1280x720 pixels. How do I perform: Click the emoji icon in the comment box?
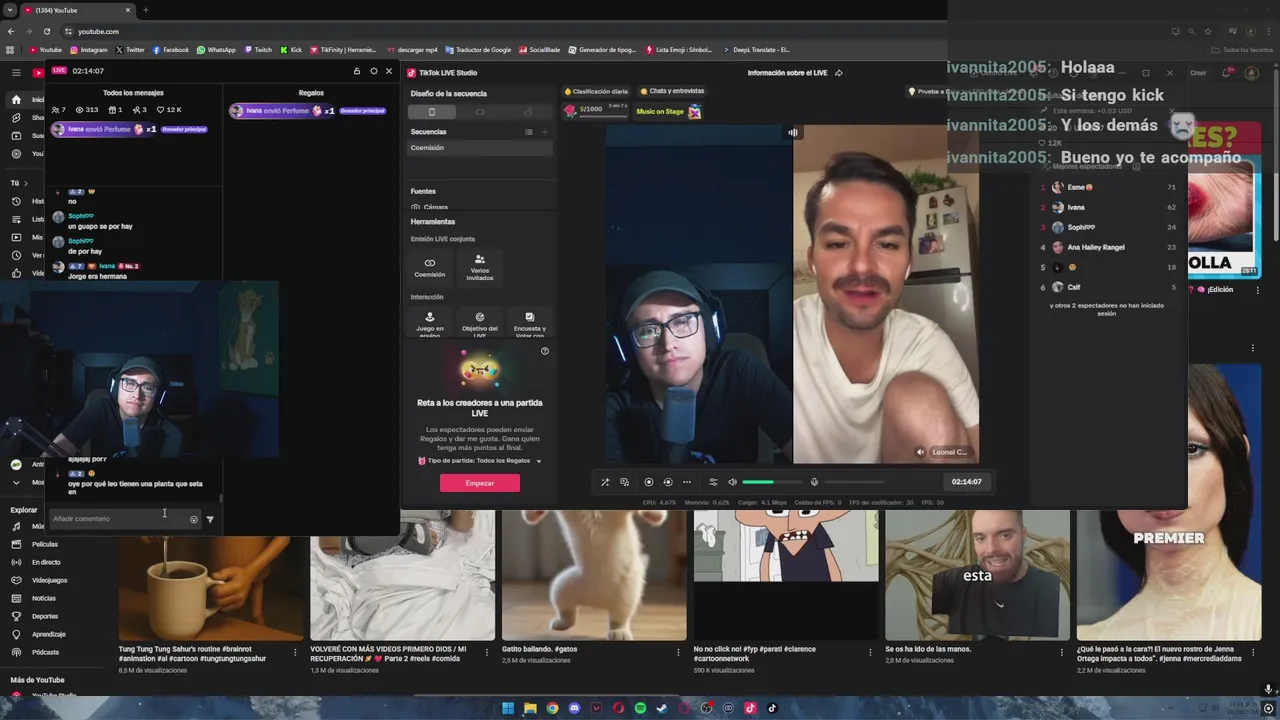(x=194, y=519)
